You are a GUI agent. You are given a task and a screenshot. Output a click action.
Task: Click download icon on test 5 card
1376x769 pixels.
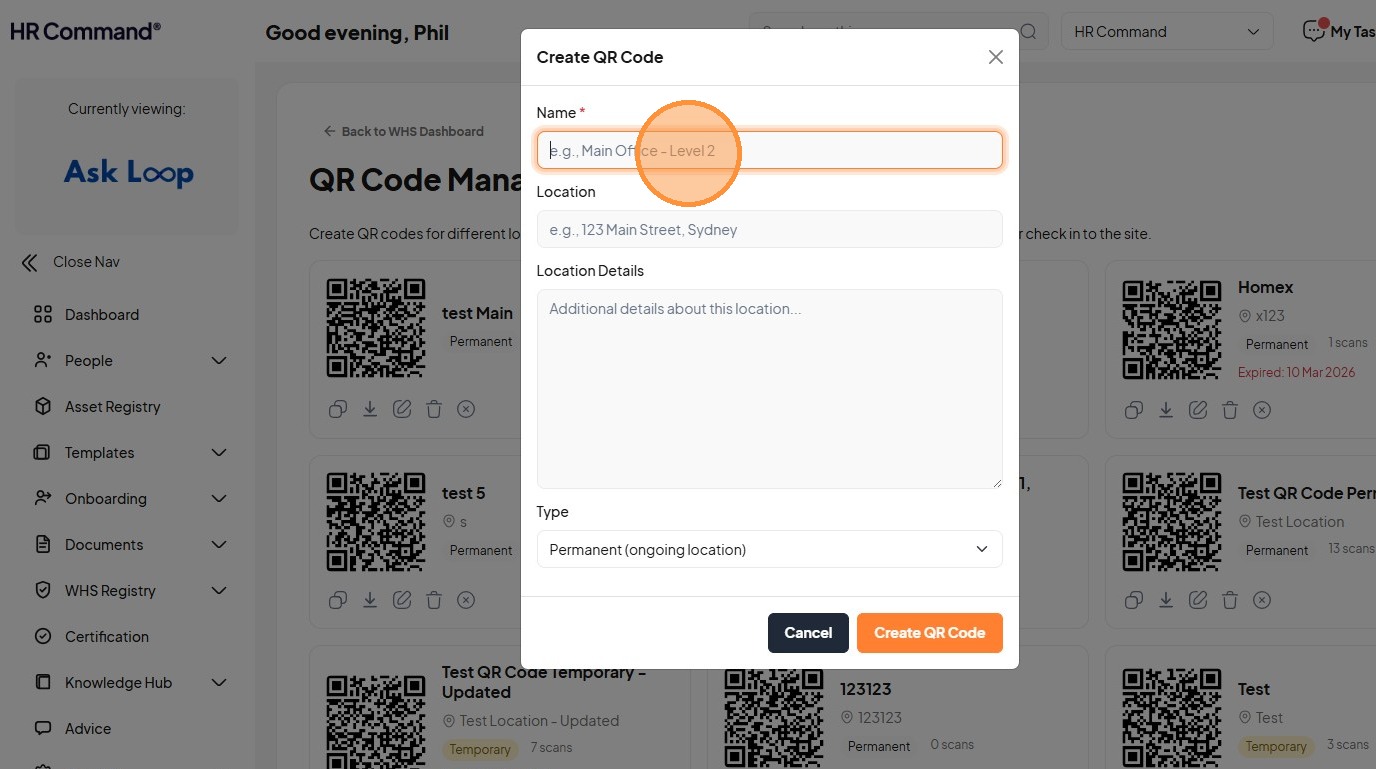click(x=370, y=600)
